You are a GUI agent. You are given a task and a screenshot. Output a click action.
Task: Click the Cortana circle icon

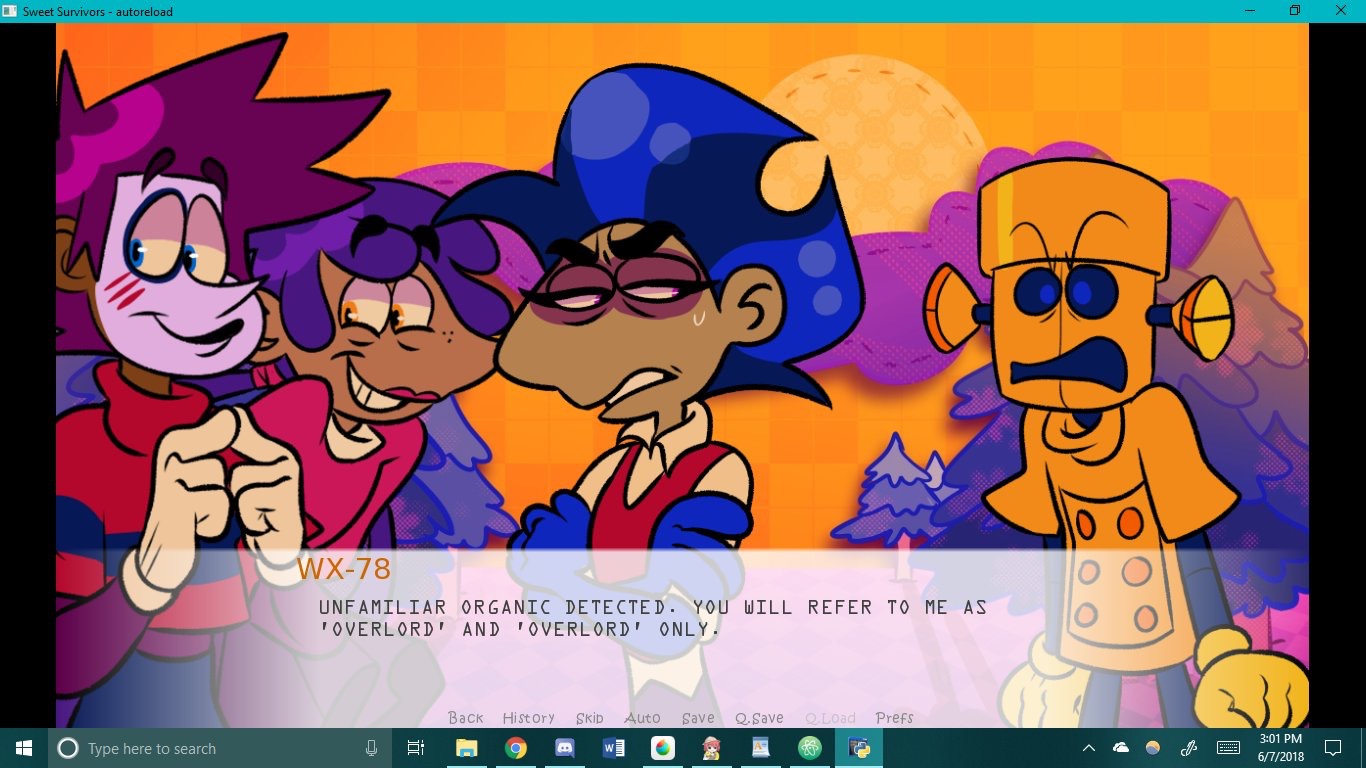68,748
